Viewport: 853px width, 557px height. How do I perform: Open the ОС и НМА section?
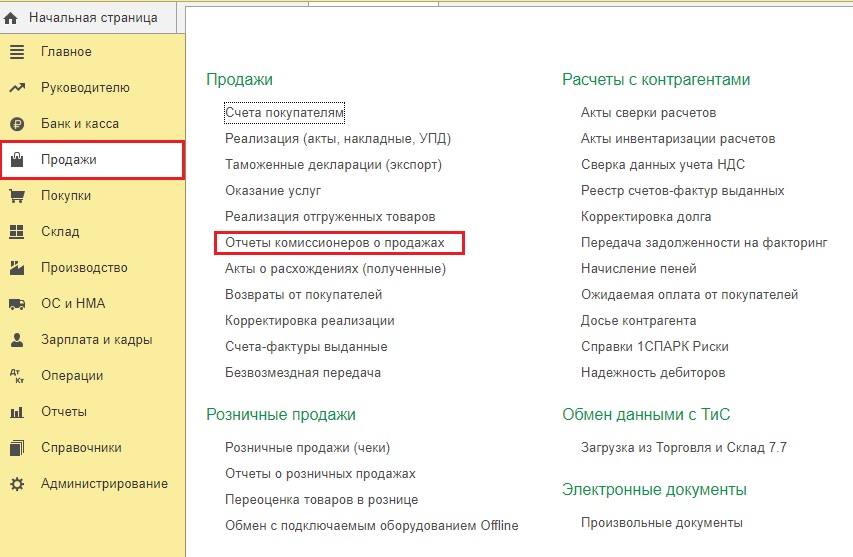click(x=92, y=304)
